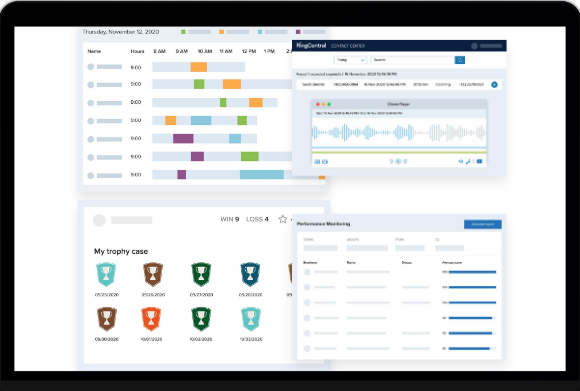The width and height of the screenshot is (580, 391).
Task: Play Sarah Bennet's recorded call segment
Action: click(x=494, y=85)
